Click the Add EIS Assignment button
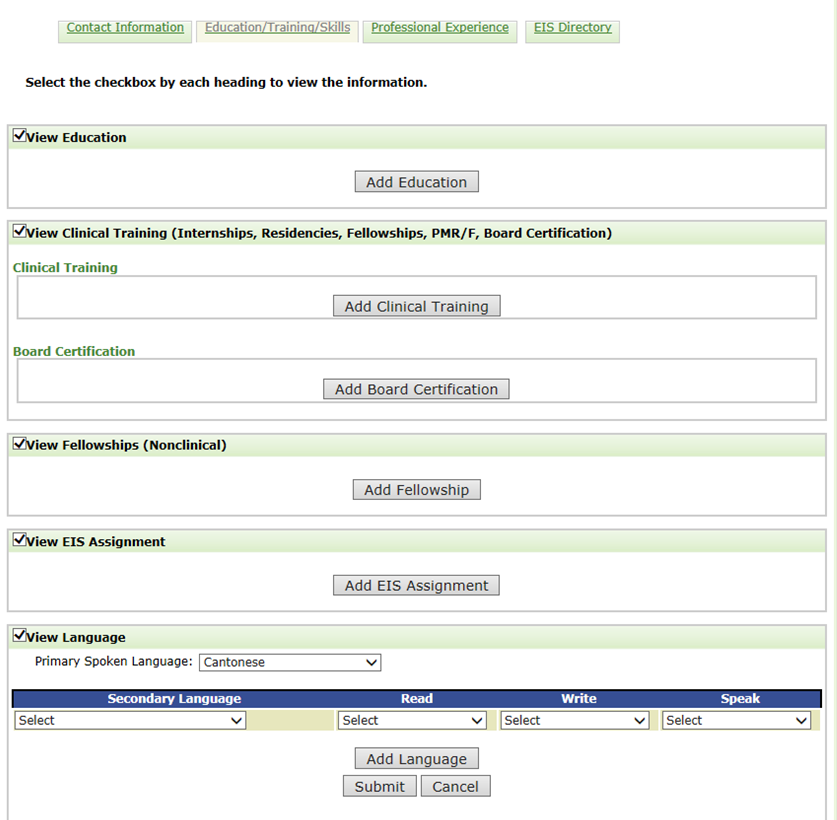Screen dimensions: 837x820 (416, 585)
